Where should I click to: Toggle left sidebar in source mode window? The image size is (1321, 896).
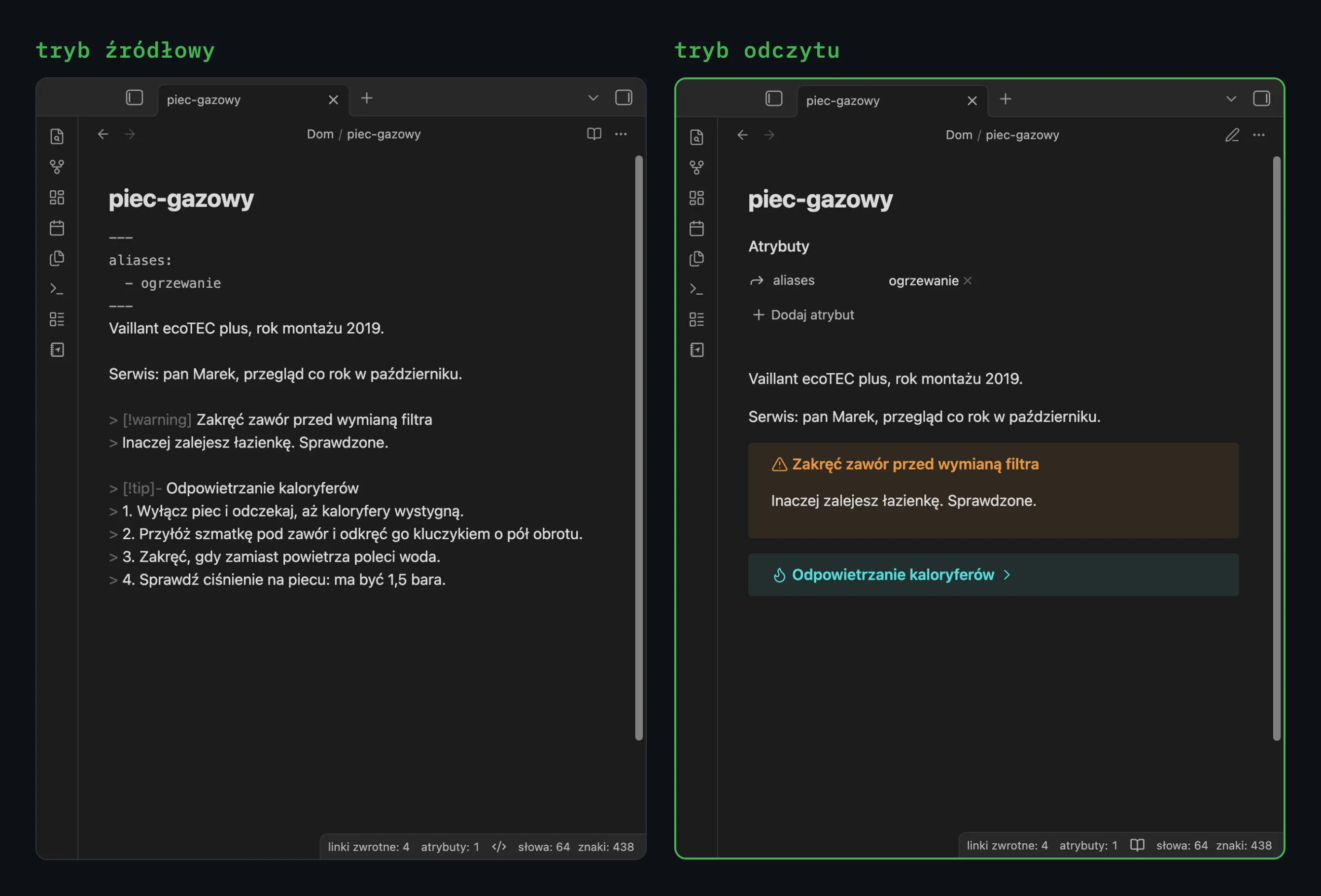pyautogui.click(x=134, y=98)
